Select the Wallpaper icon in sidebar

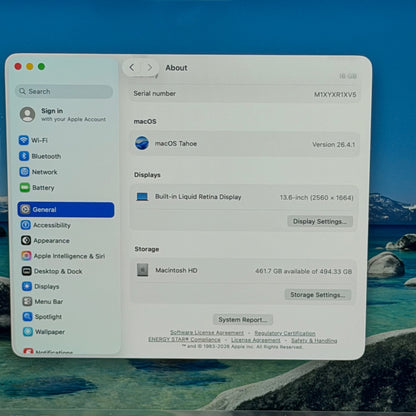(x=28, y=332)
